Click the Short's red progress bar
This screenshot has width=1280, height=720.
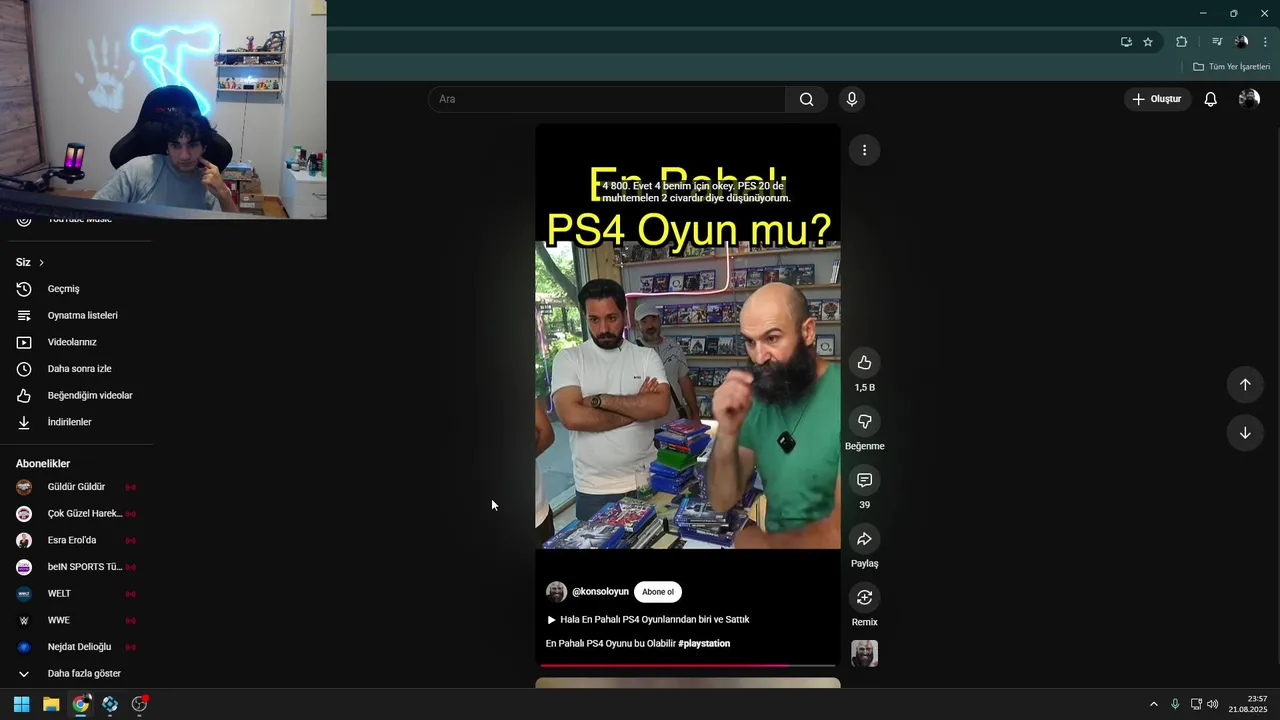point(688,665)
